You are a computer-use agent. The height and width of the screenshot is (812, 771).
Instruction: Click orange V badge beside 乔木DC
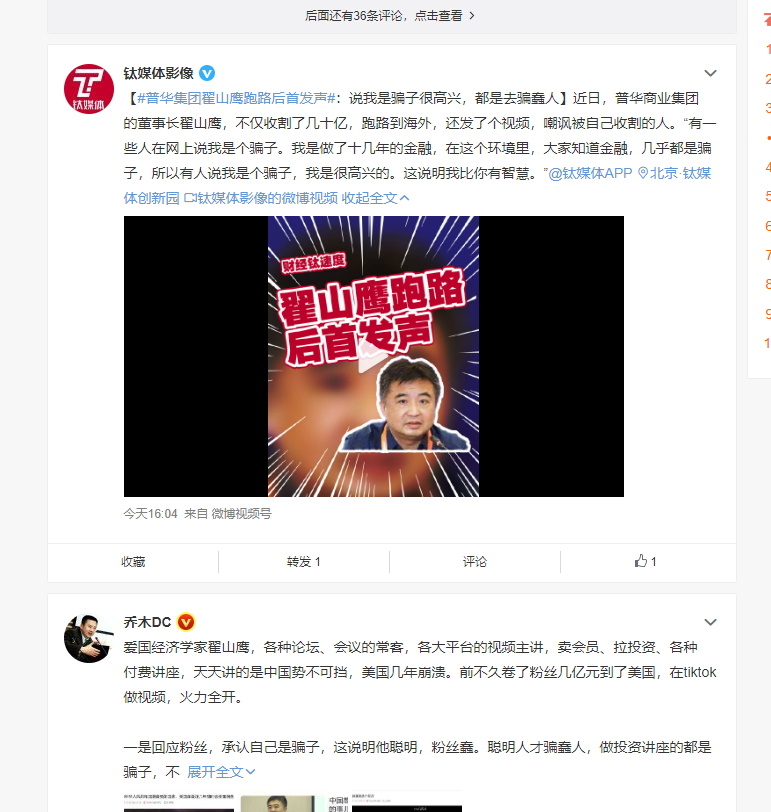186,622
